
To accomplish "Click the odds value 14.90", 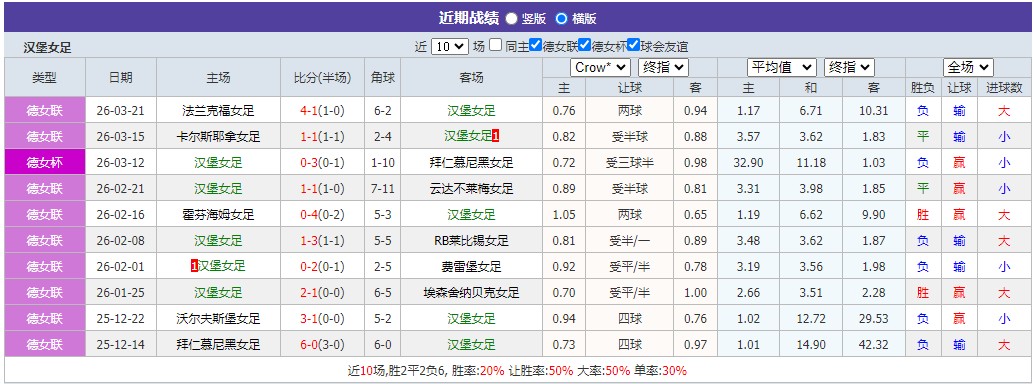I will tap(810, 344).
